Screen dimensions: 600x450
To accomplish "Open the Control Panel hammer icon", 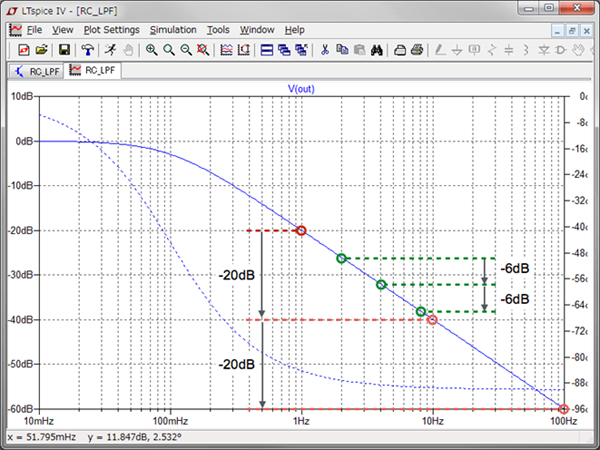I will click(x=88, y=49).
